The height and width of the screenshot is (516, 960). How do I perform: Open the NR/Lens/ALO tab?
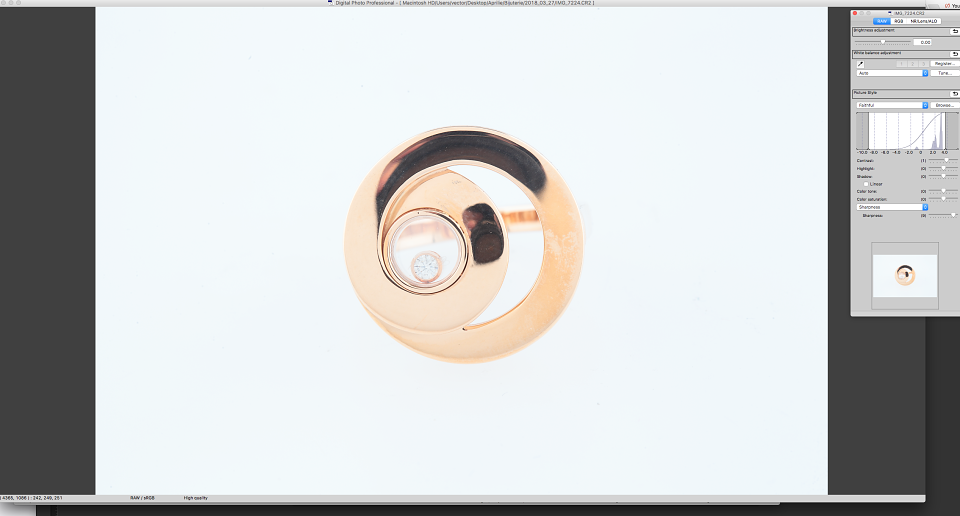coord(924,21)
